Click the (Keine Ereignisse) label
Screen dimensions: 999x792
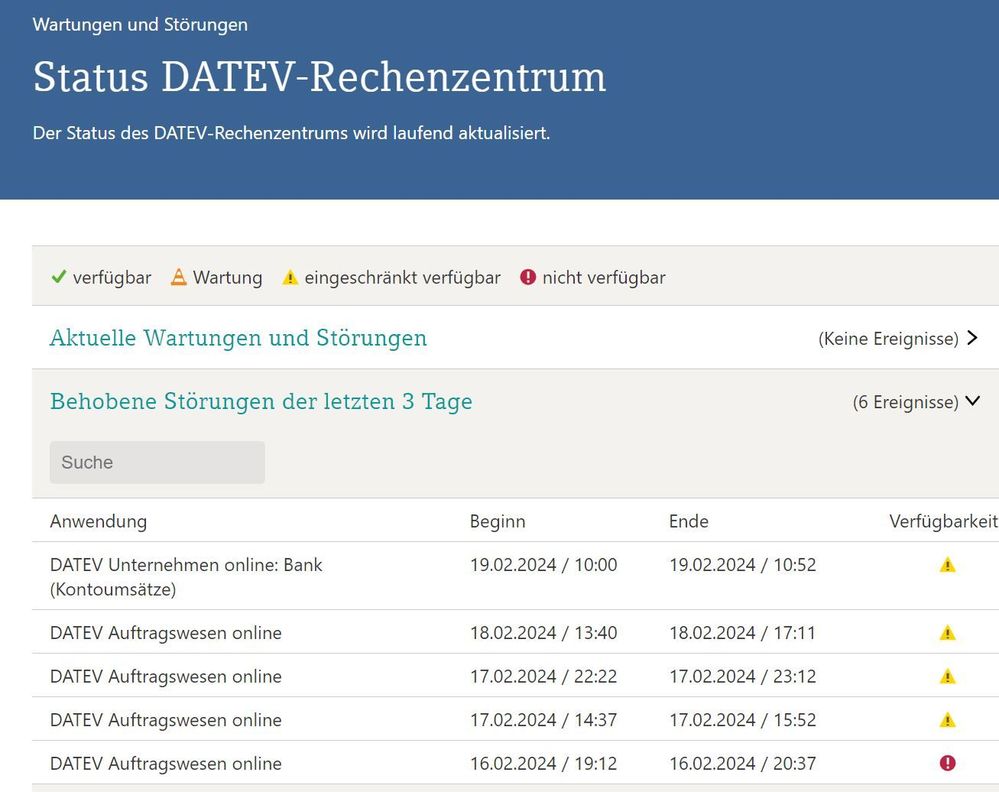[x=888, y=339]
